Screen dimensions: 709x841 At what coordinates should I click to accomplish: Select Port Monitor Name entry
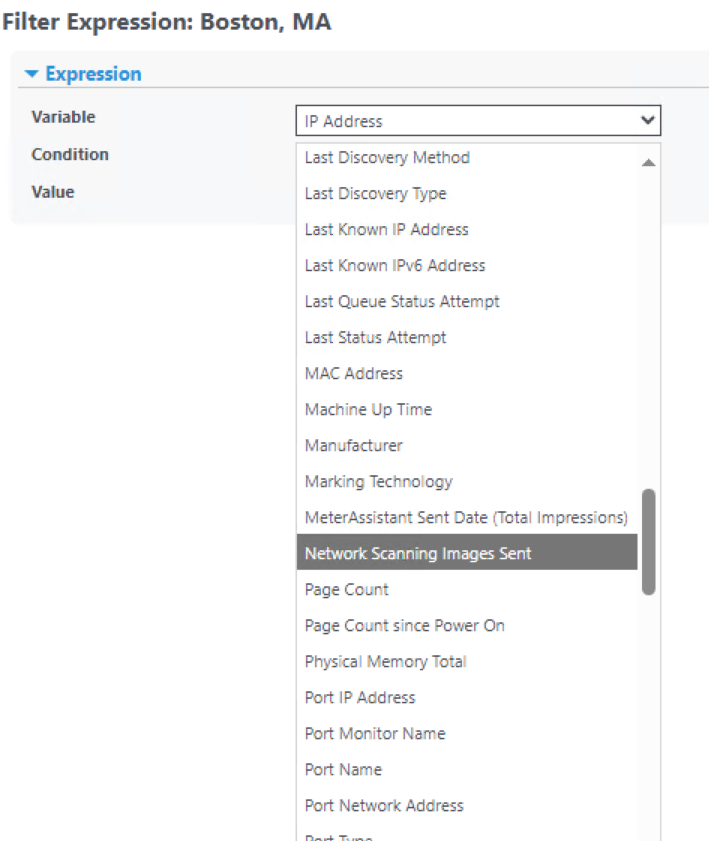375,734
